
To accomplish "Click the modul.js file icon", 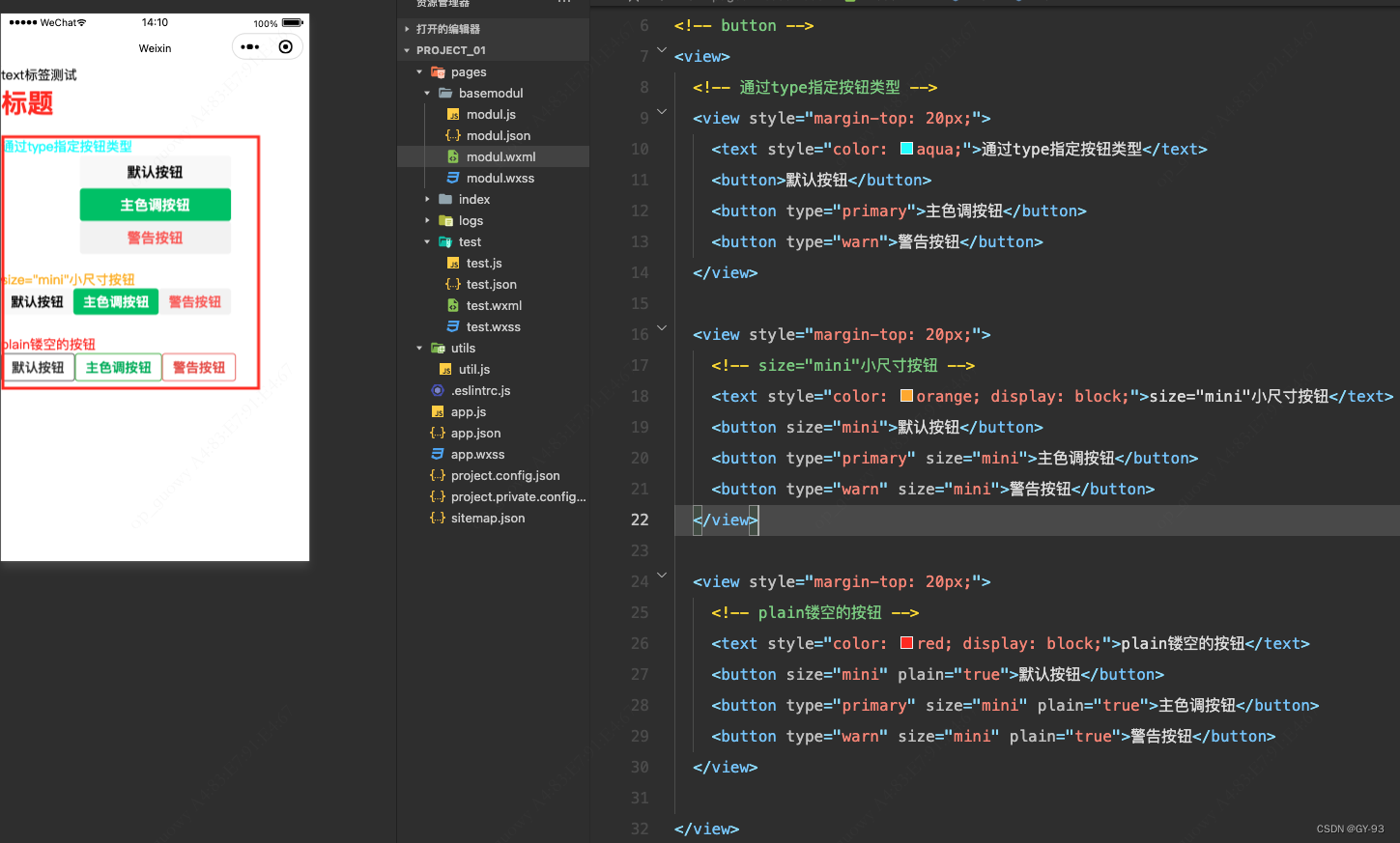I will point(453,114).
